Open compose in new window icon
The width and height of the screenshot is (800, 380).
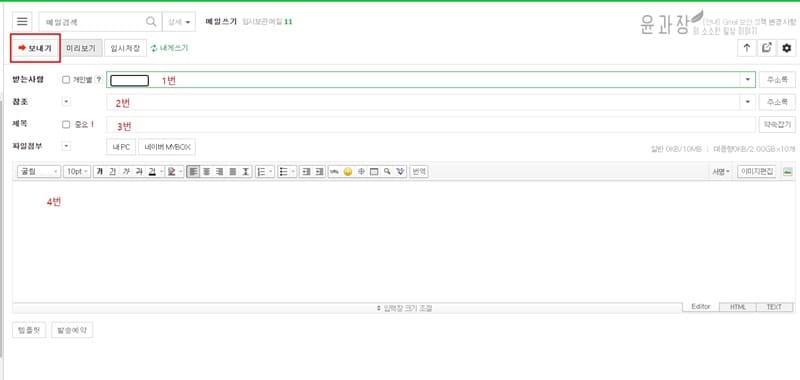click(766, 48)
